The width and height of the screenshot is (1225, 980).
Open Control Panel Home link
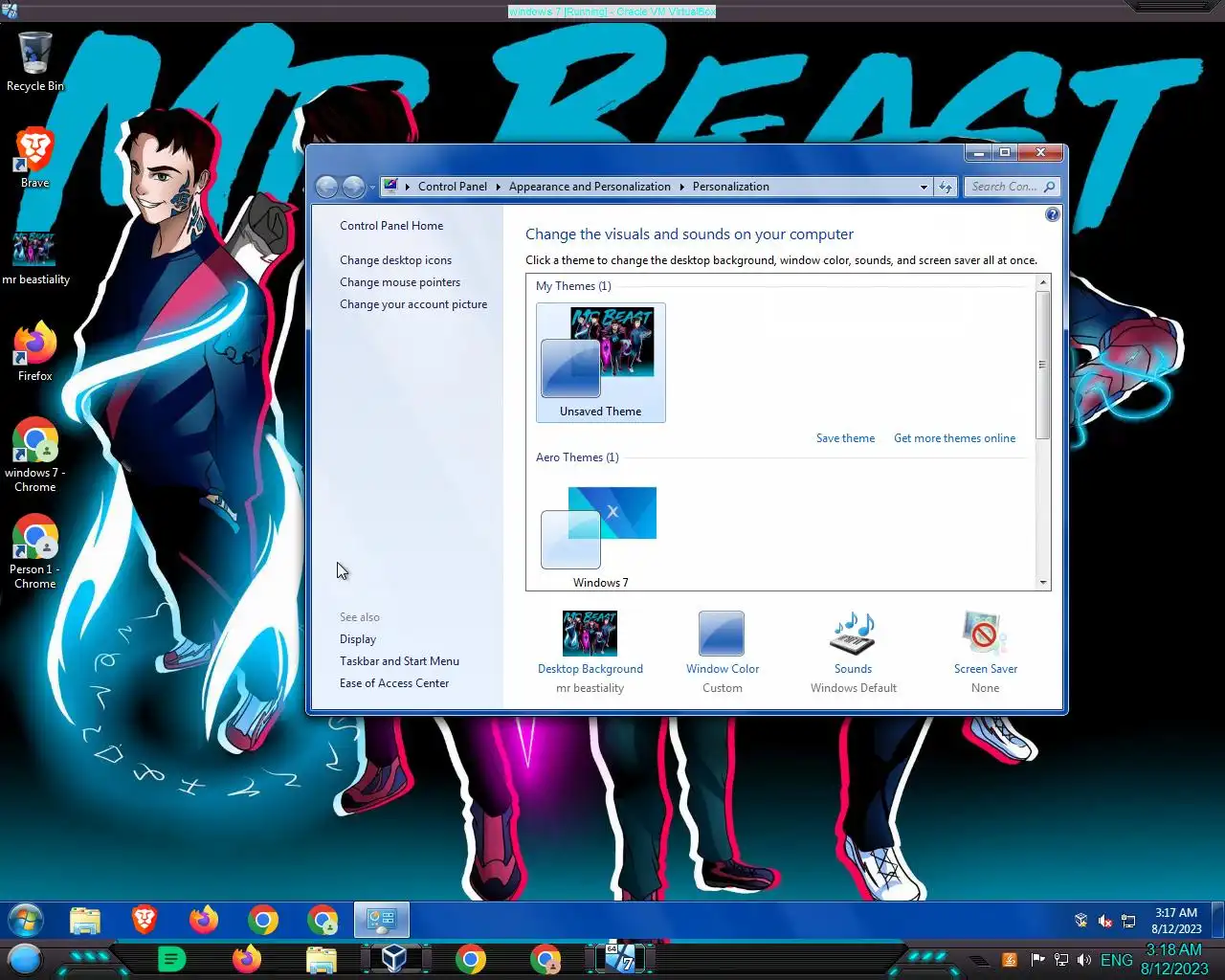(391, 226)
